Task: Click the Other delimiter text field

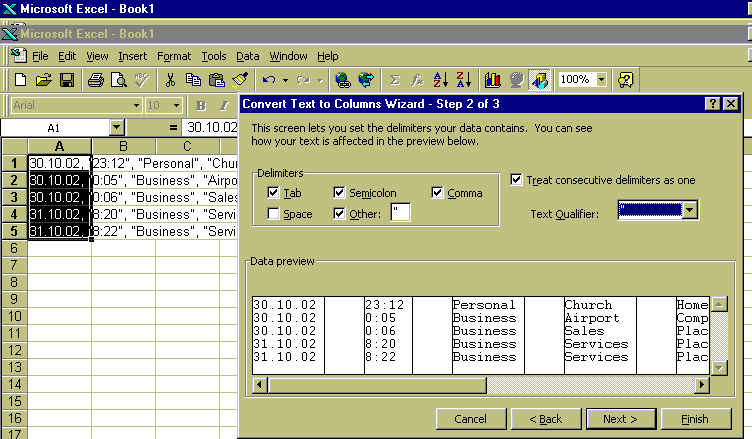Action: (x=400, y=212)
